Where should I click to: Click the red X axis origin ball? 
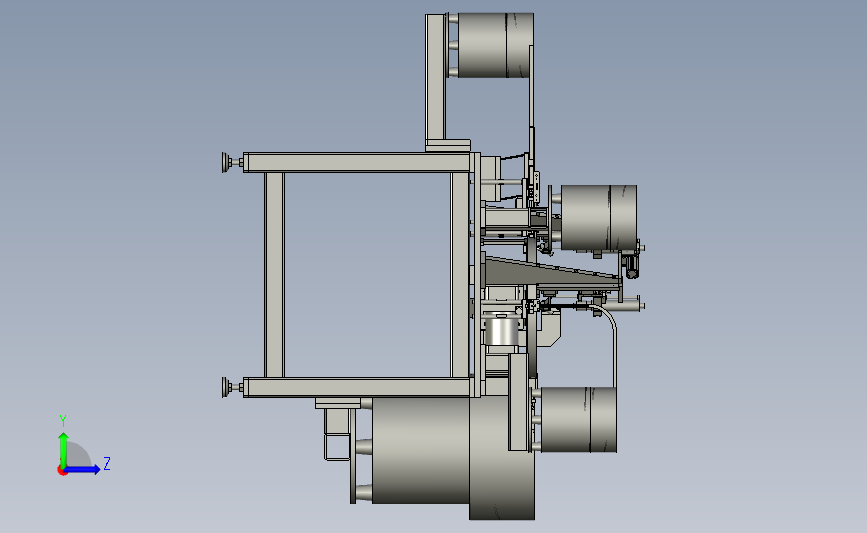click(62, 471)
